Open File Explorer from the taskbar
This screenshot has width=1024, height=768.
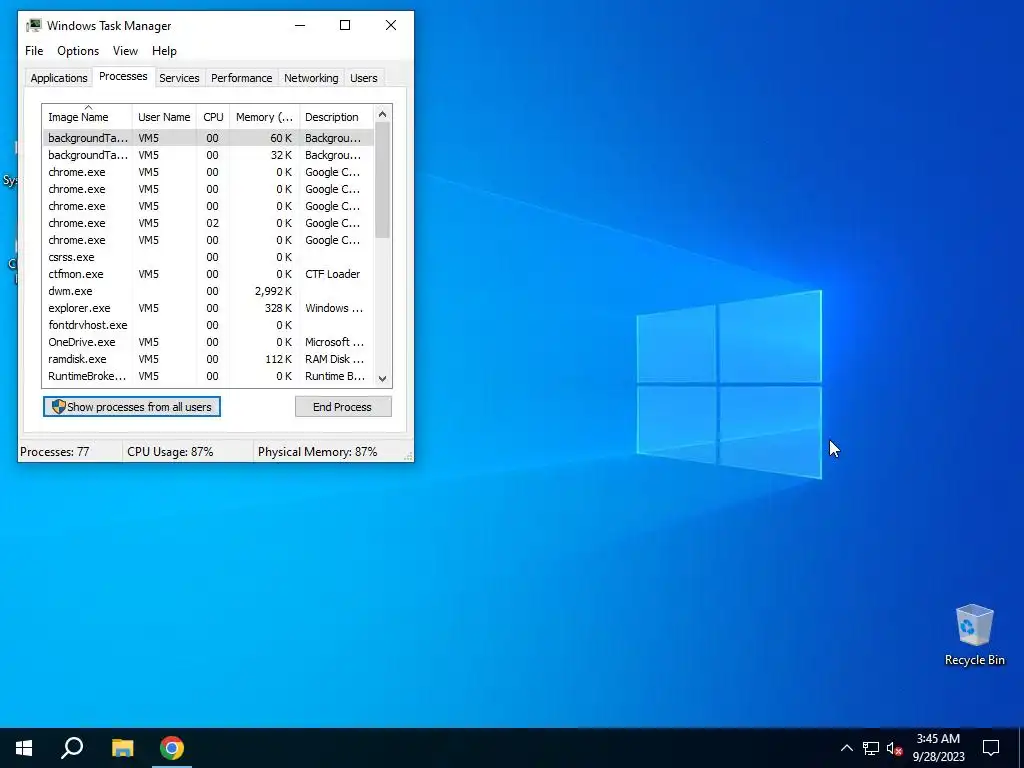122,748
